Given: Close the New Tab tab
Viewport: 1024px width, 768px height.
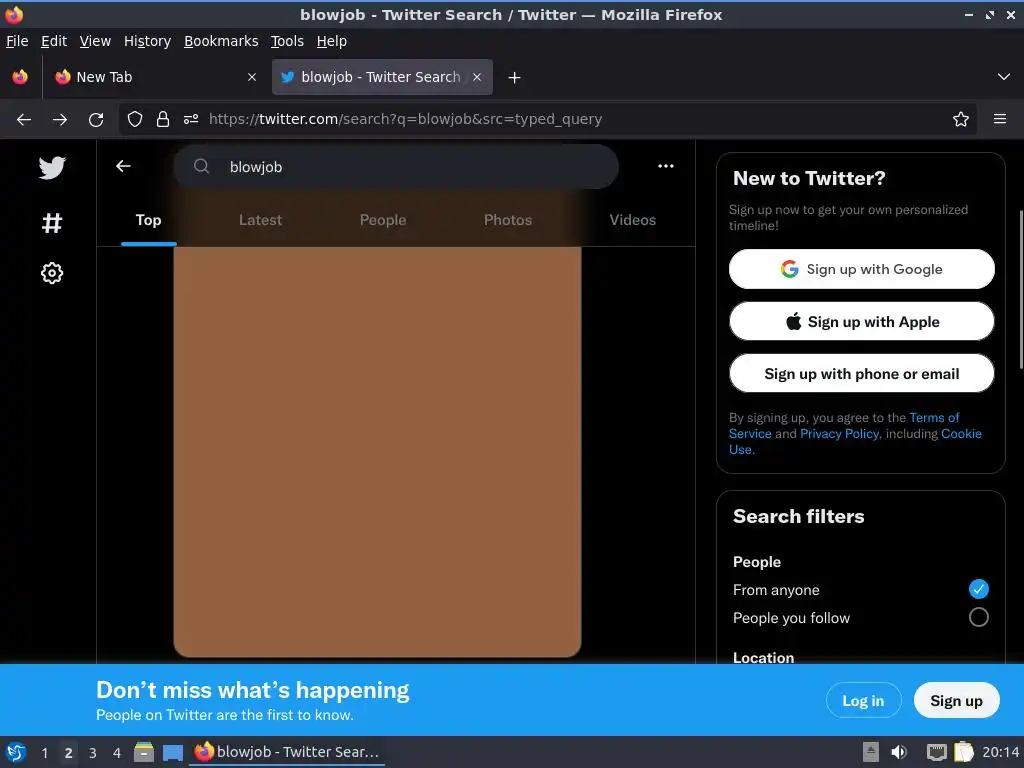Looking at the screenshot, I should [252, 77].
